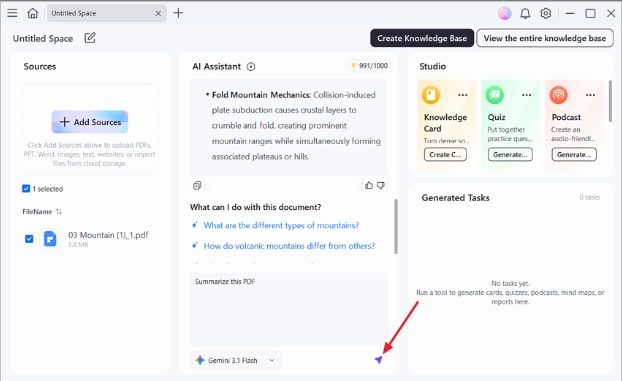Give thumbs up to the response

pos(369,185)
